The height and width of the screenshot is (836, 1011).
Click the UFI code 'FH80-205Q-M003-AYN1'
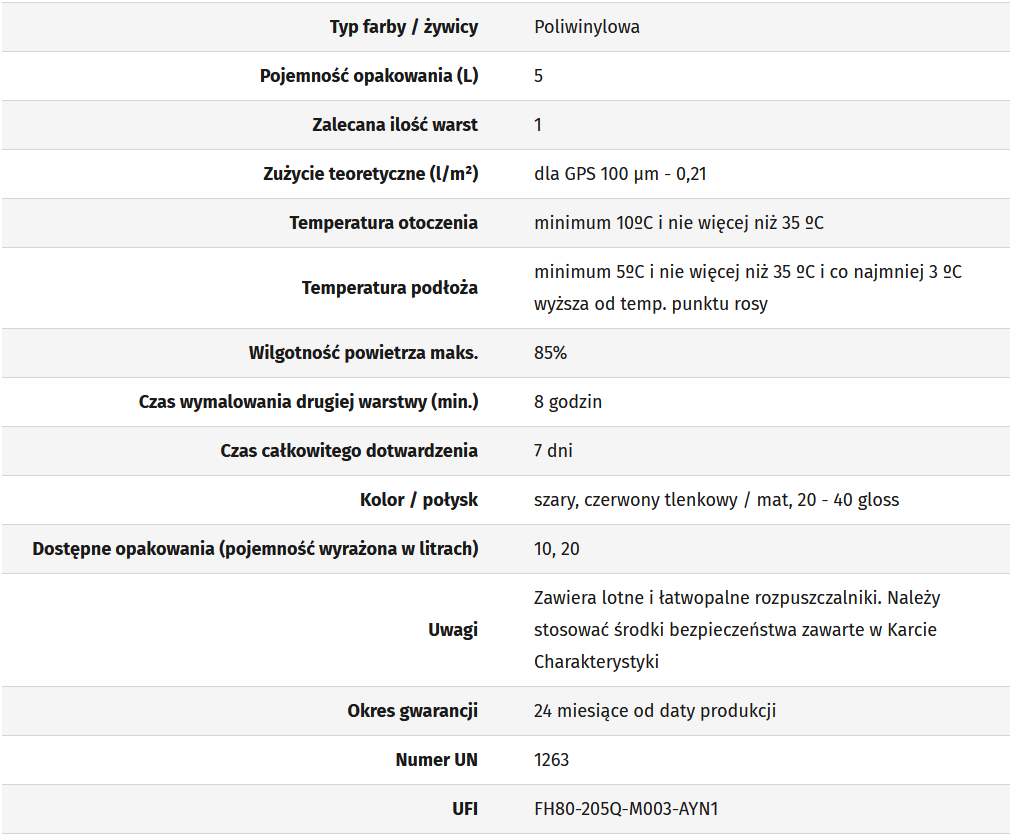[x=626, y=809]
